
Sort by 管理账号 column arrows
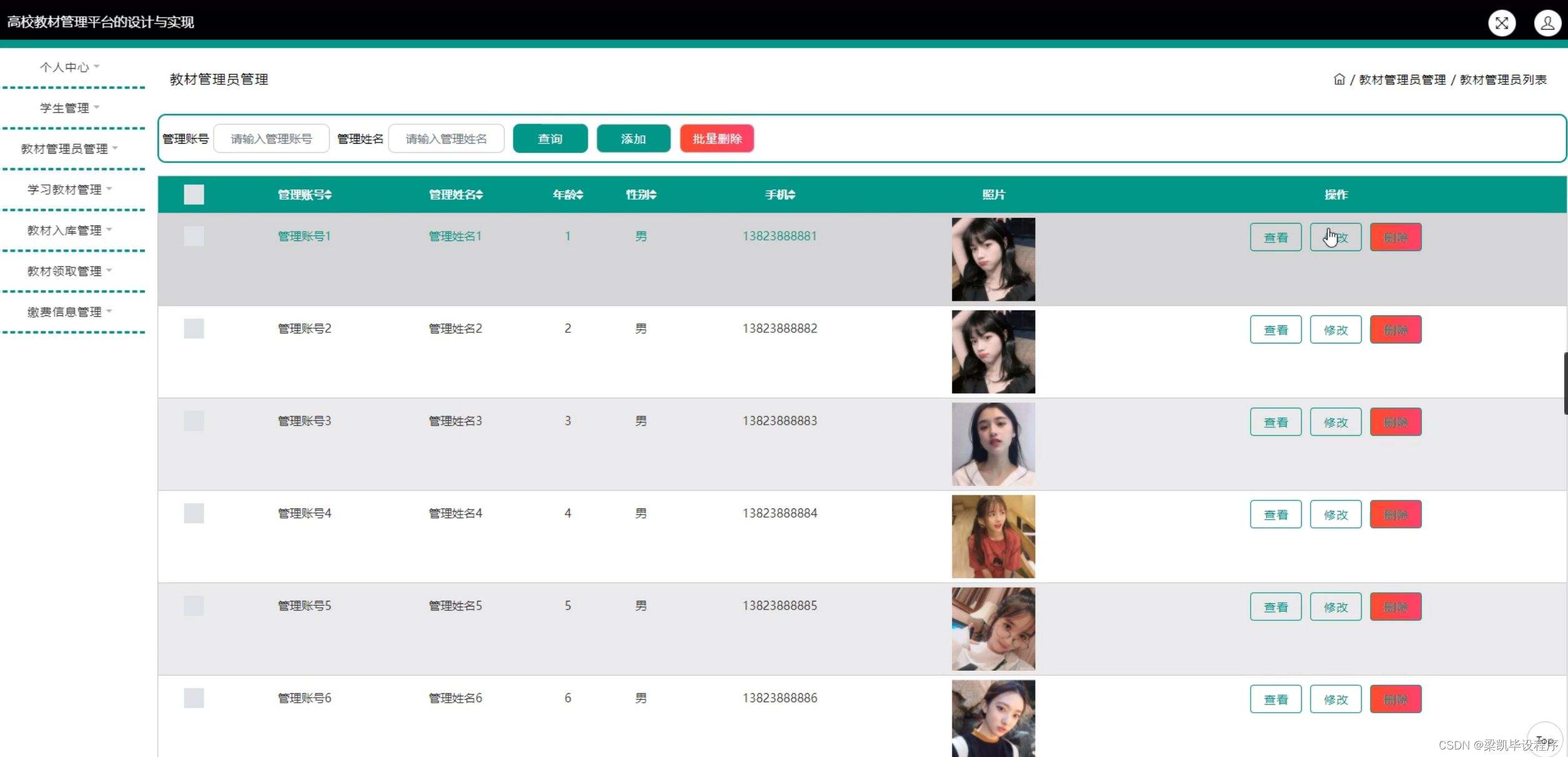329,195
